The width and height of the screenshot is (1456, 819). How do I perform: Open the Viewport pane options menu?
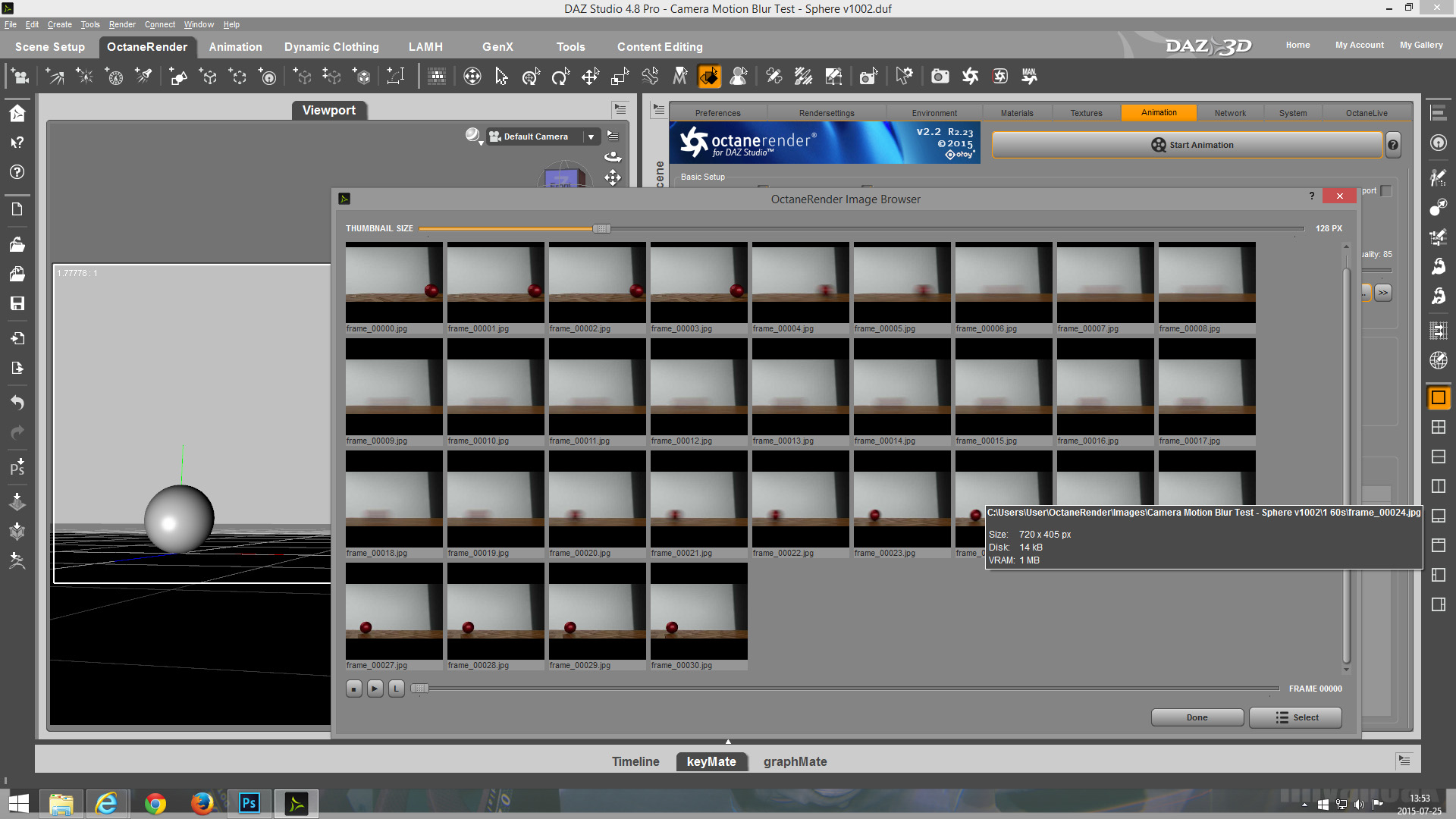pyautogui.click(x=620, y=110)
